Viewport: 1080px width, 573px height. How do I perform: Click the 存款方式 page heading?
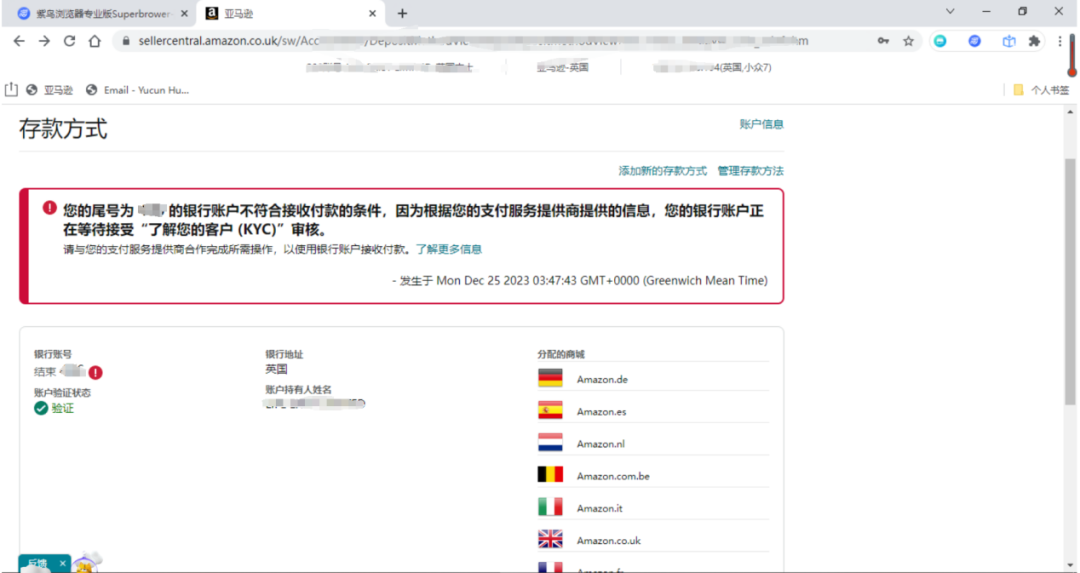coord(63,129)
